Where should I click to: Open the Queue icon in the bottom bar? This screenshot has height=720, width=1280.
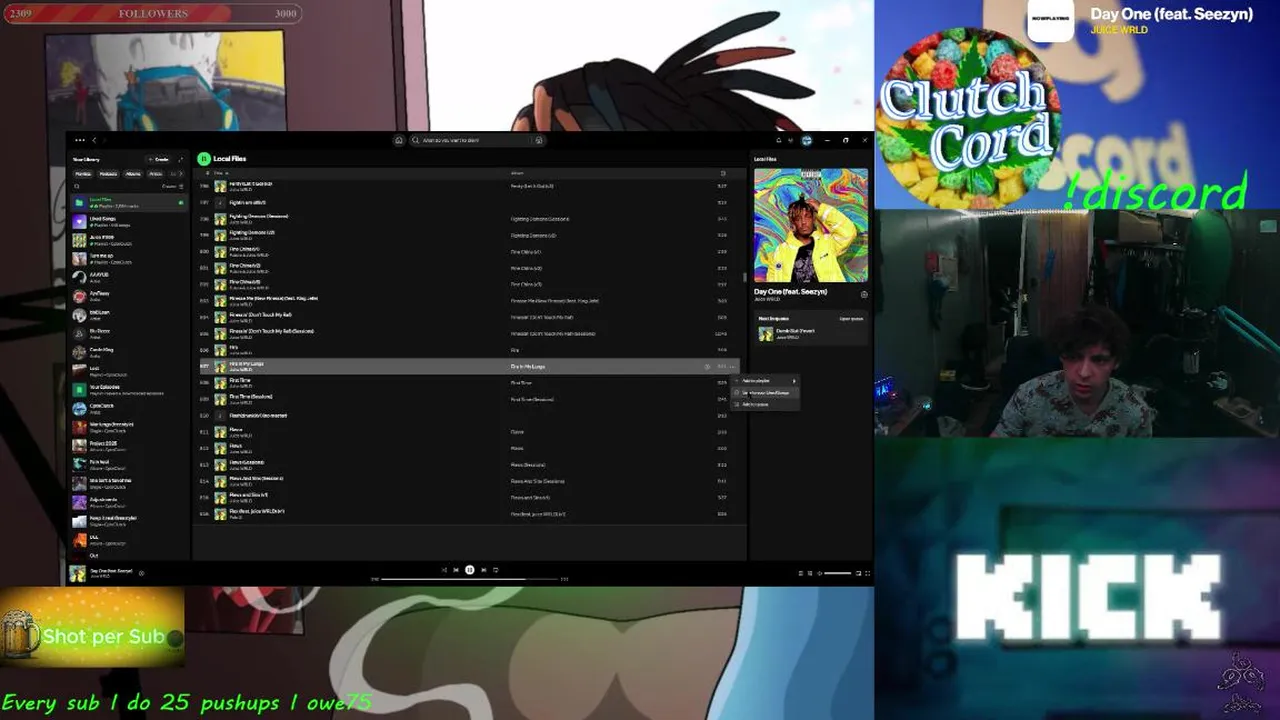[x=800, y=573]
